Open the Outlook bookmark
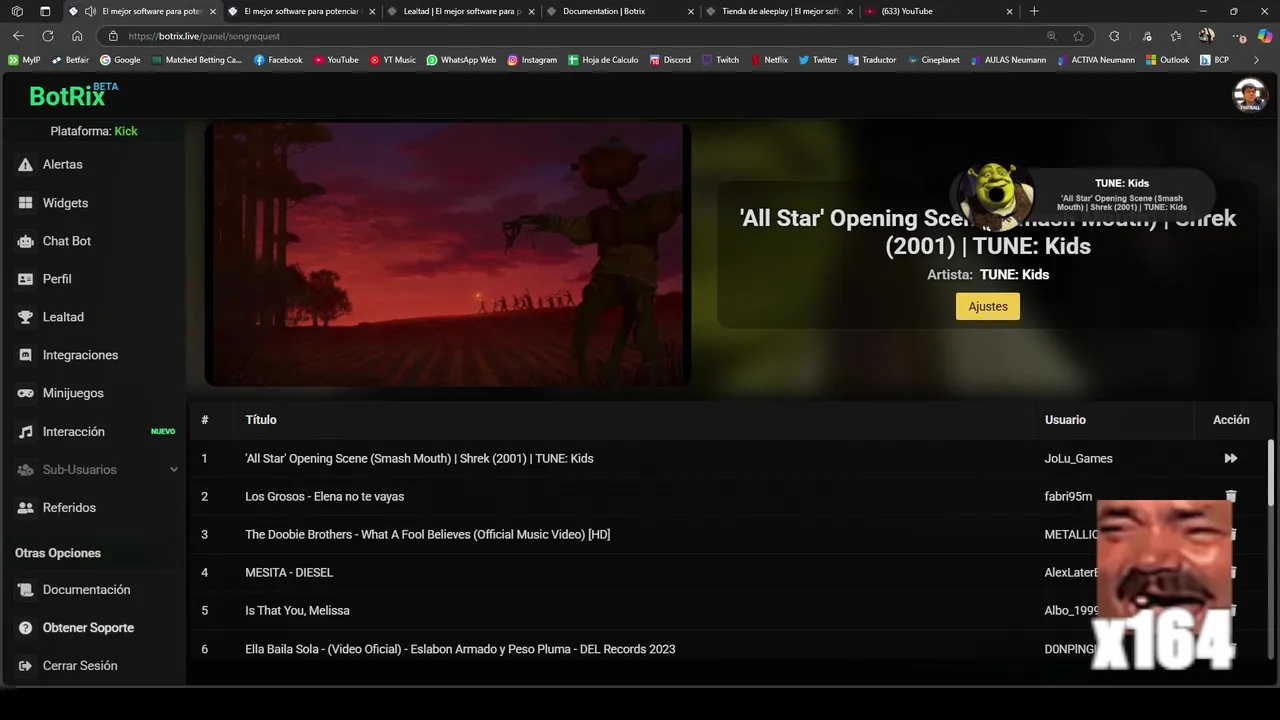 click(x=1167, y=60)
